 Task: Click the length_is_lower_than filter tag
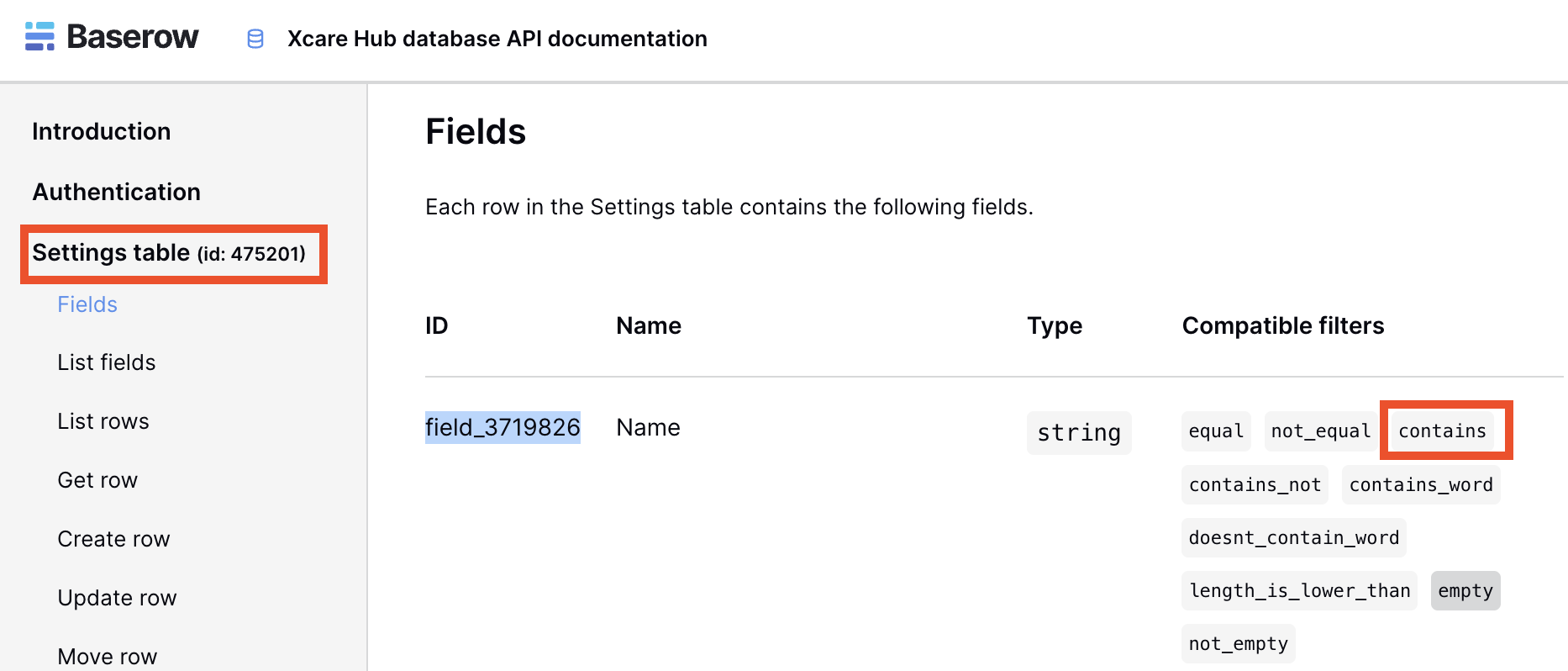(x=1299, y=590)
